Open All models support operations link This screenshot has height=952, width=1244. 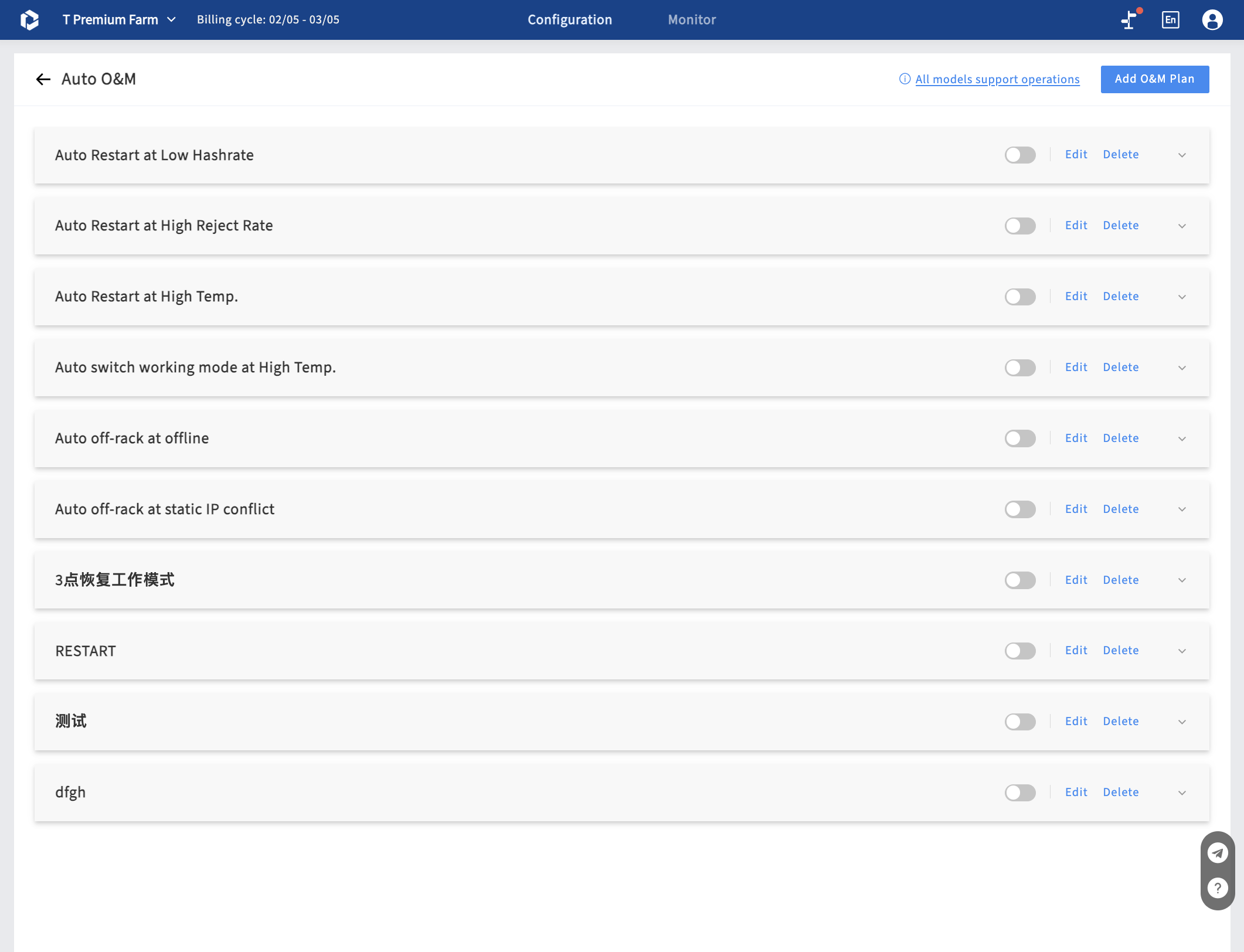997,79
